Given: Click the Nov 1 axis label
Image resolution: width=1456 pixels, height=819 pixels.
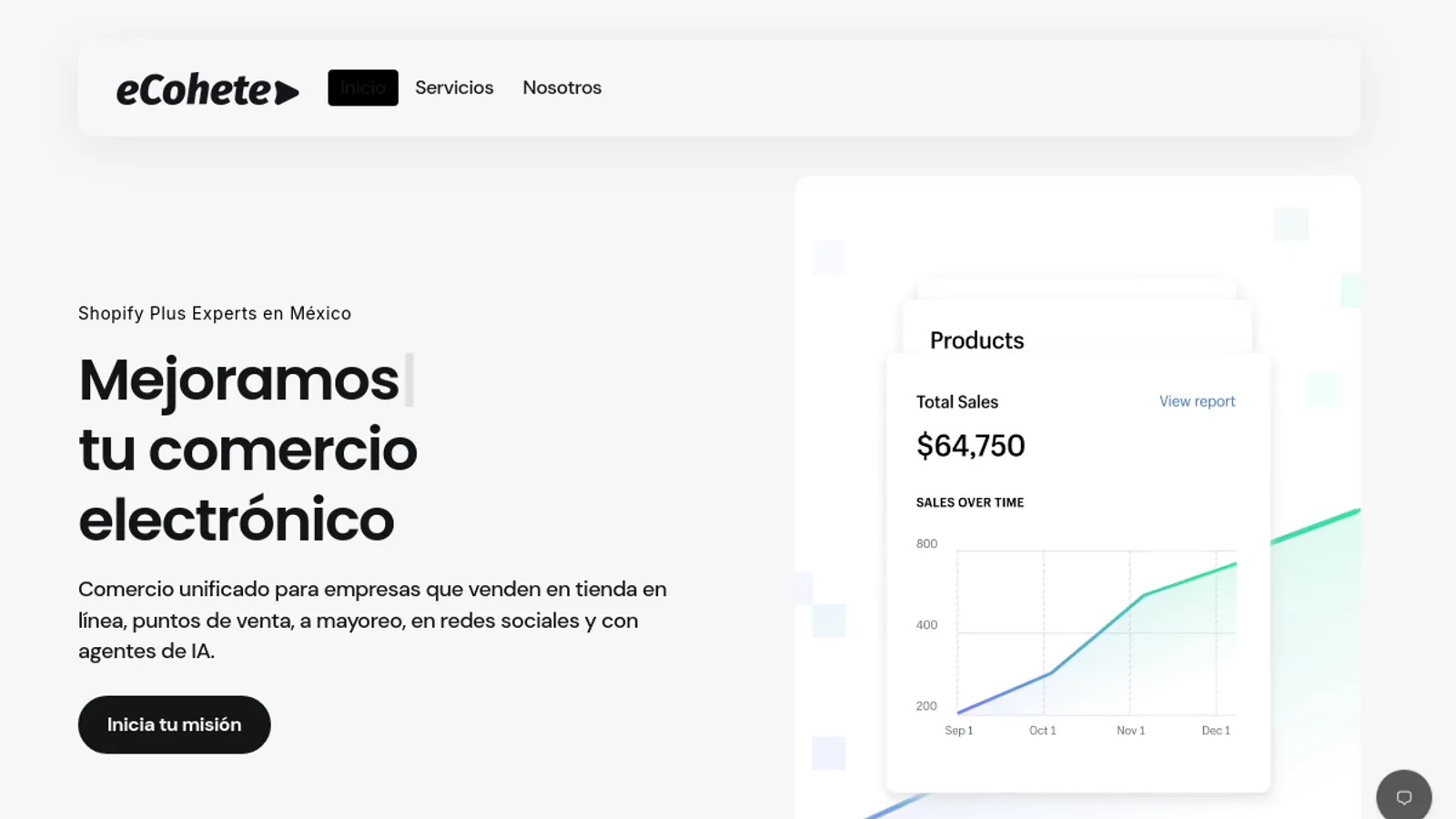Looking at the screenshot, I should coord(1130,731).
